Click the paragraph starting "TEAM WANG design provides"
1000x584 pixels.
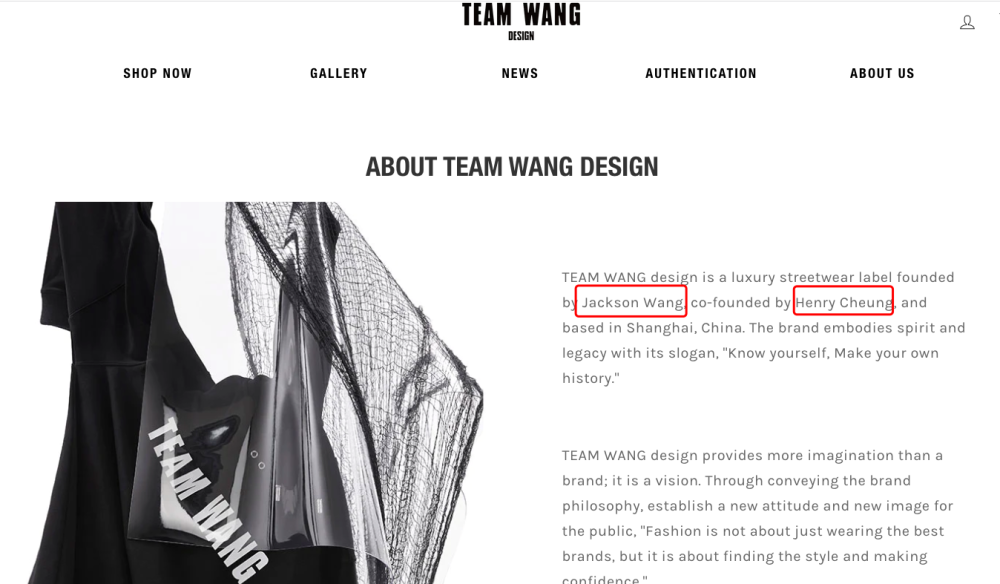[x=757, y=516]
